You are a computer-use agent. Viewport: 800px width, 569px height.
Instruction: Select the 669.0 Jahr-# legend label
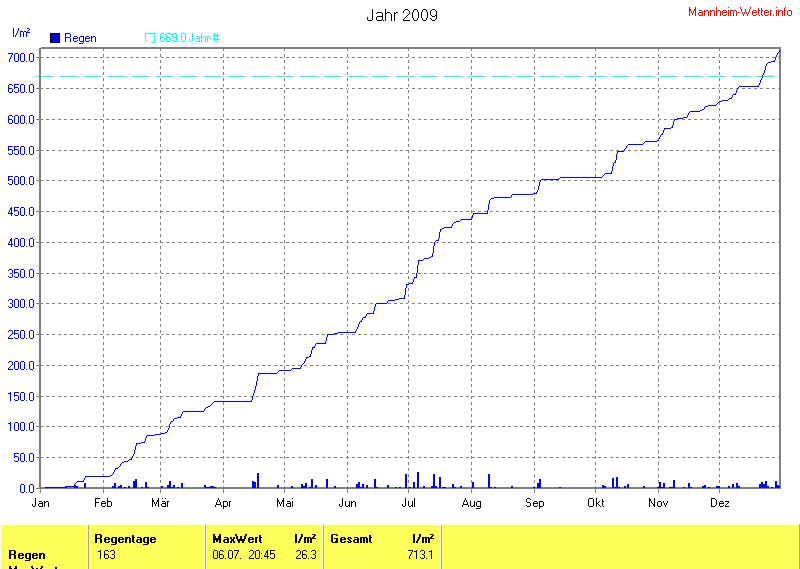click(x=189, y=38)
